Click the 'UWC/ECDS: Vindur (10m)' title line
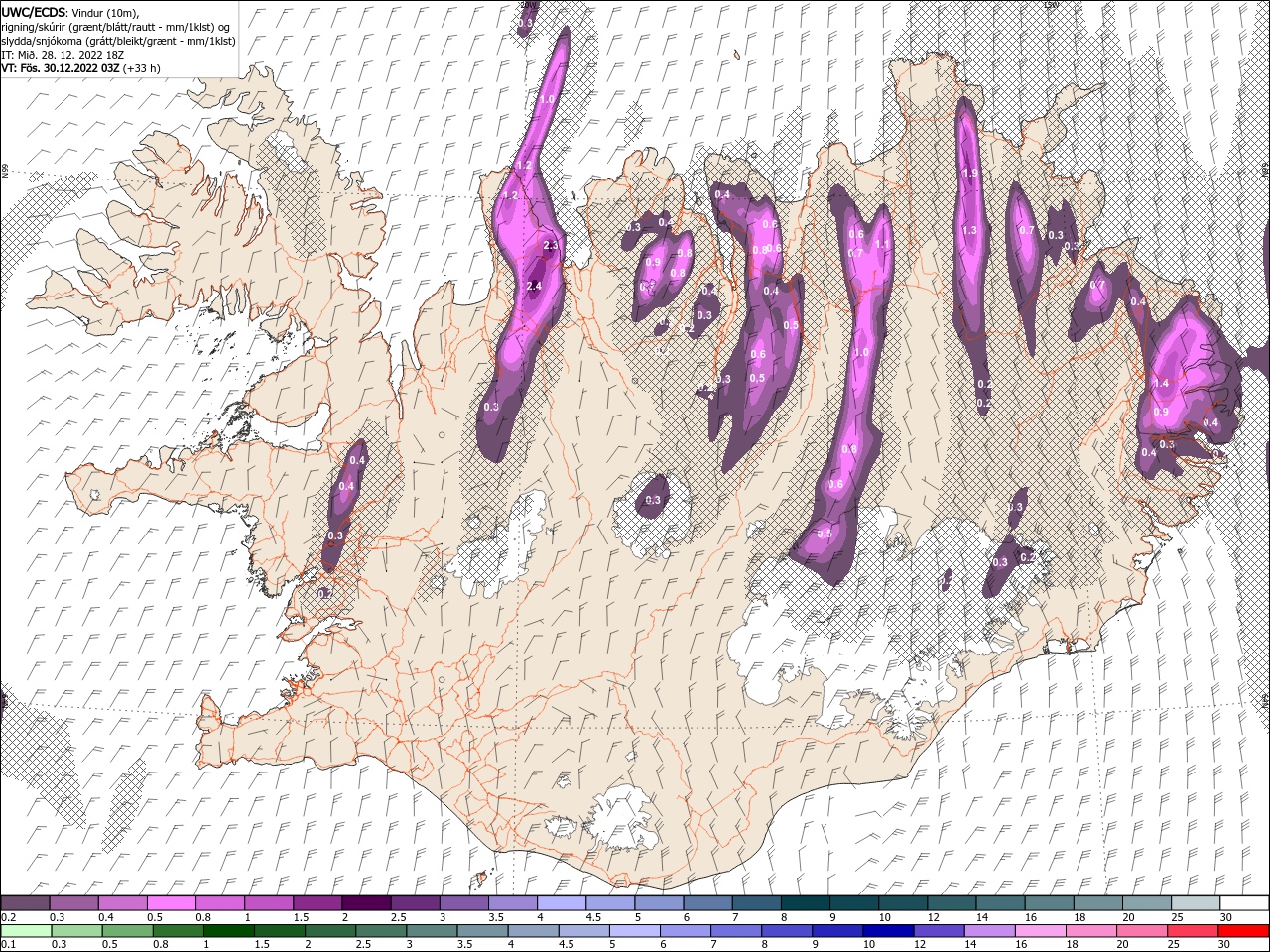The height and width of the screenshot is (952, 1270). click(70, 12)
